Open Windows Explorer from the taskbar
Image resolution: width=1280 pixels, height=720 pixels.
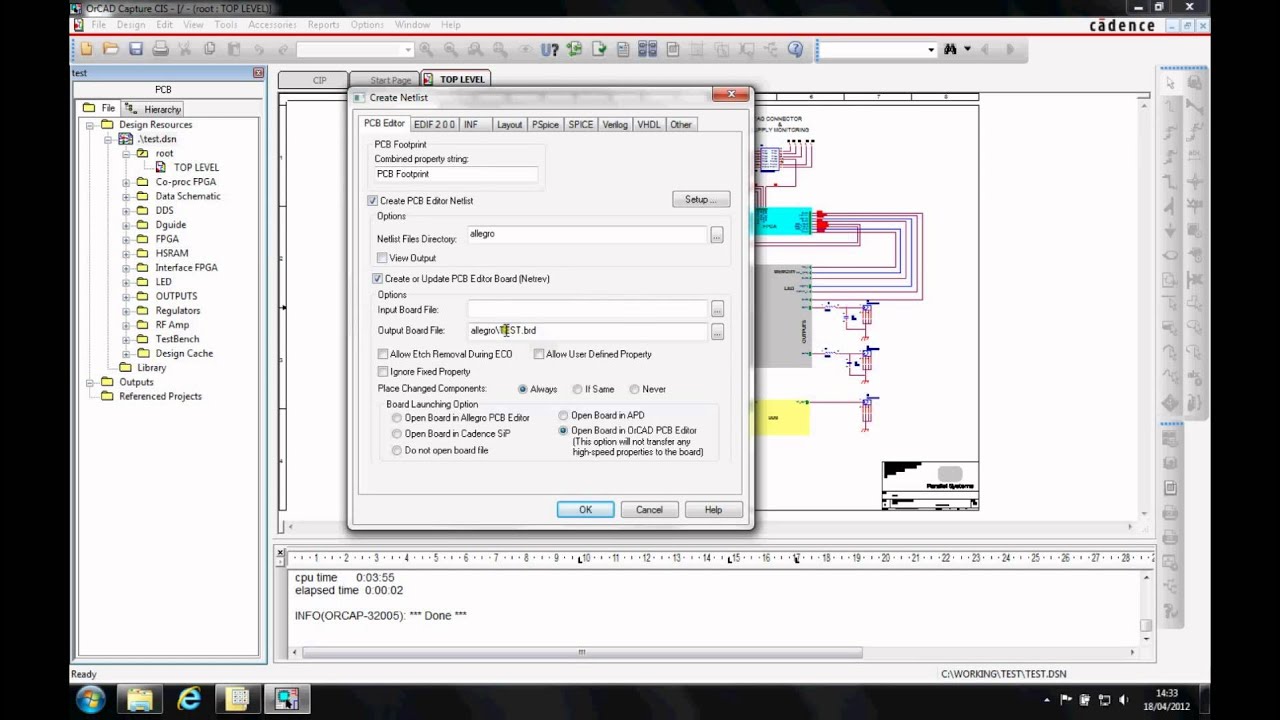click(140, 698)
